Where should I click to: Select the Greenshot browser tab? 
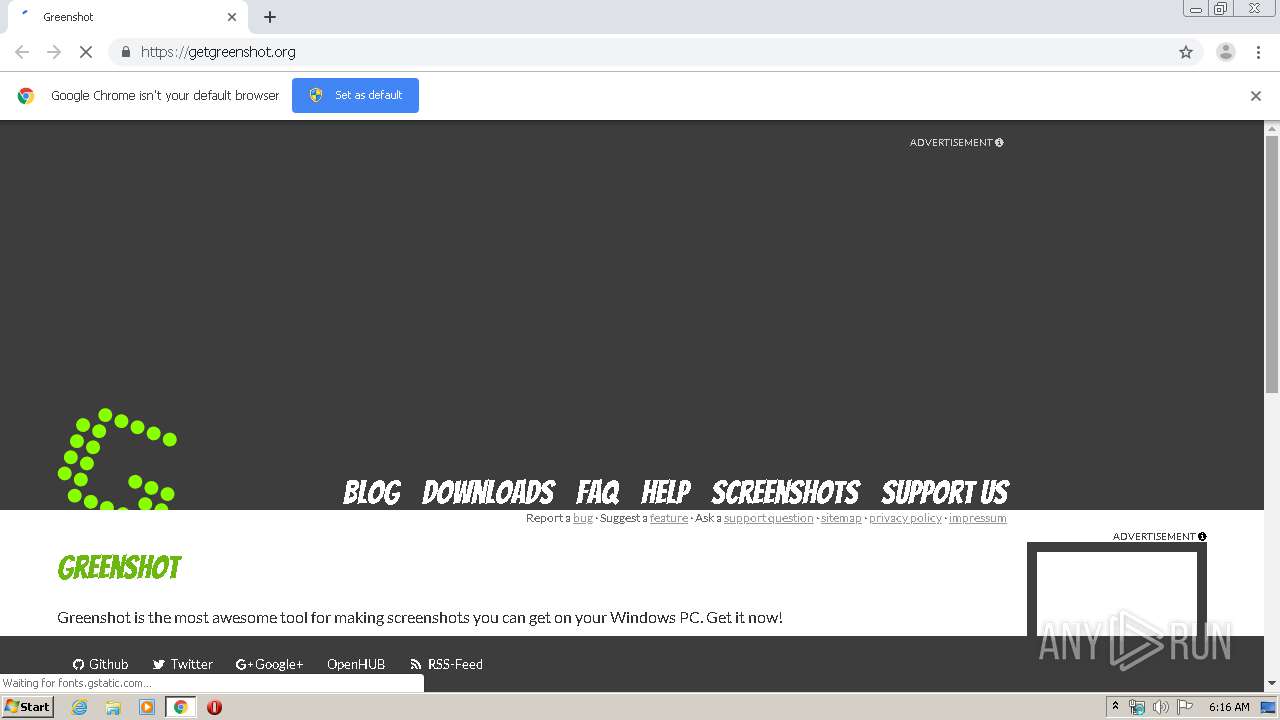[x=128, y=17]
